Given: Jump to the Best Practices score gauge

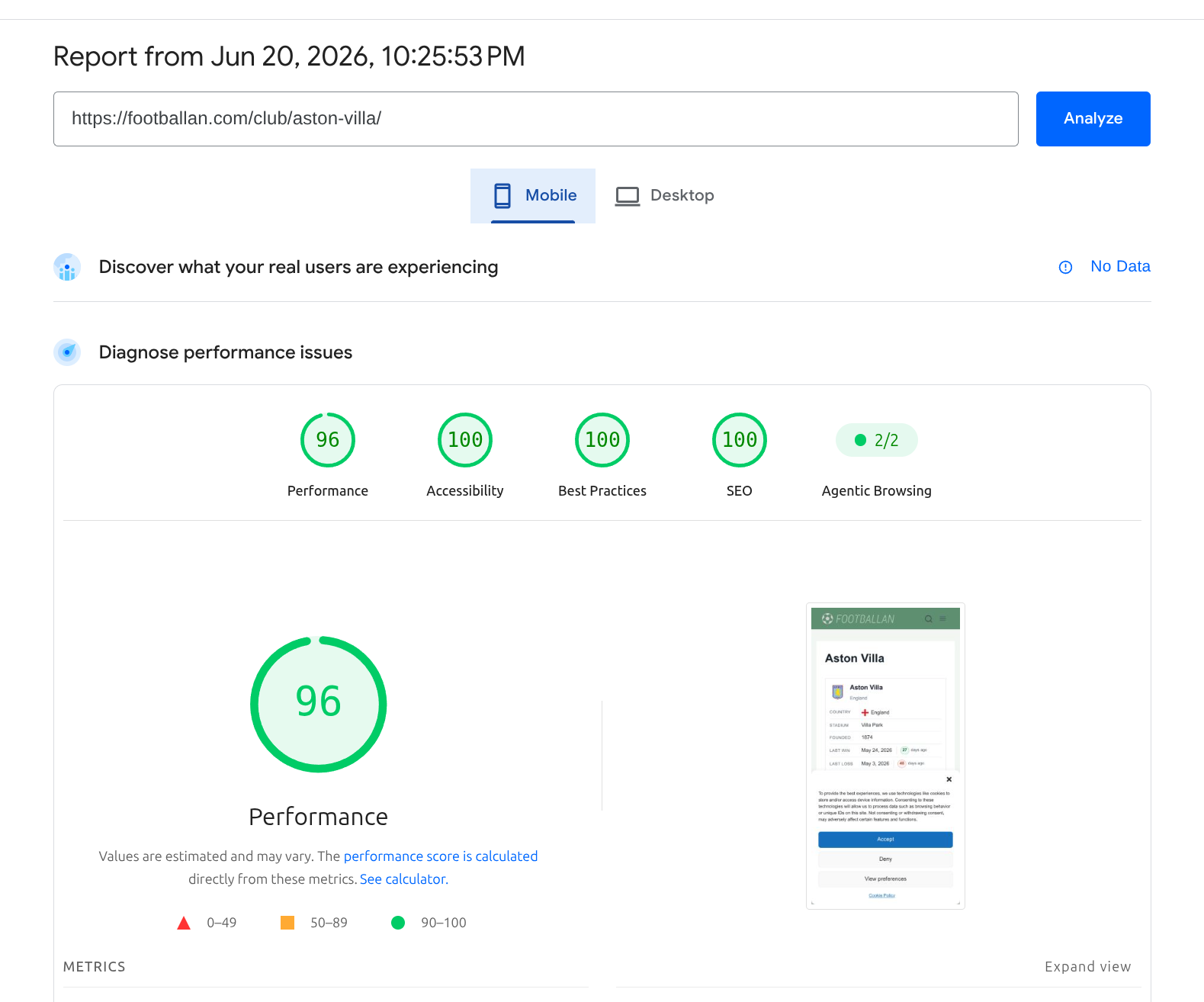Looking at the screenshot, I should [602, 440].
